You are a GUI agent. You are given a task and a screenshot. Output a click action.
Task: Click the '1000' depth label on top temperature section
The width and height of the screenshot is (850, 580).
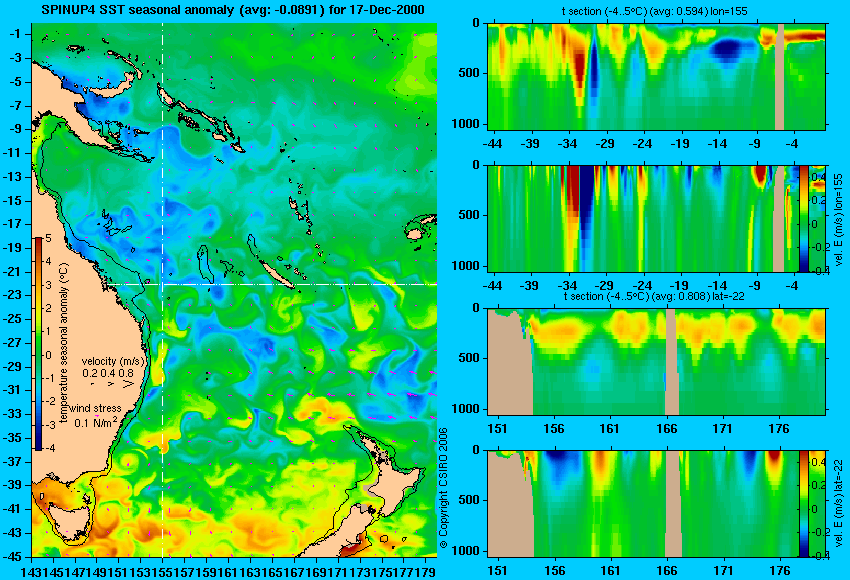pos(466,124)
